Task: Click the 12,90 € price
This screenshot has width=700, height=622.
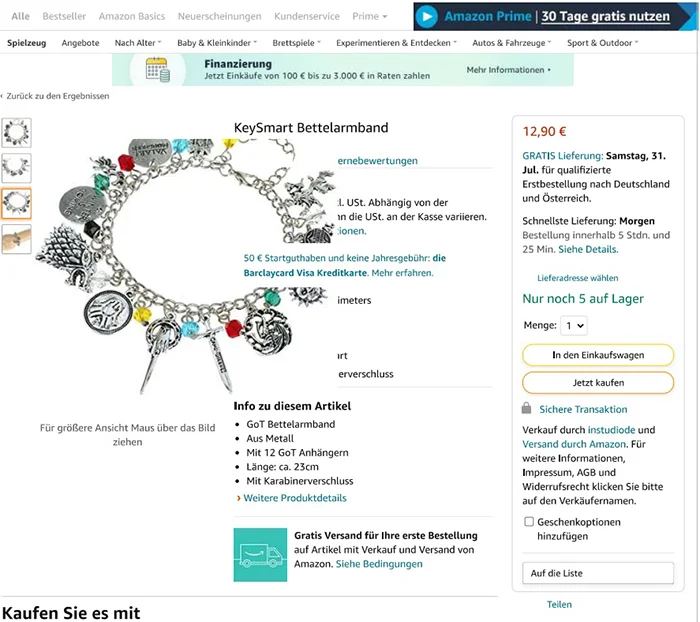Action: [x=545, y=132]
